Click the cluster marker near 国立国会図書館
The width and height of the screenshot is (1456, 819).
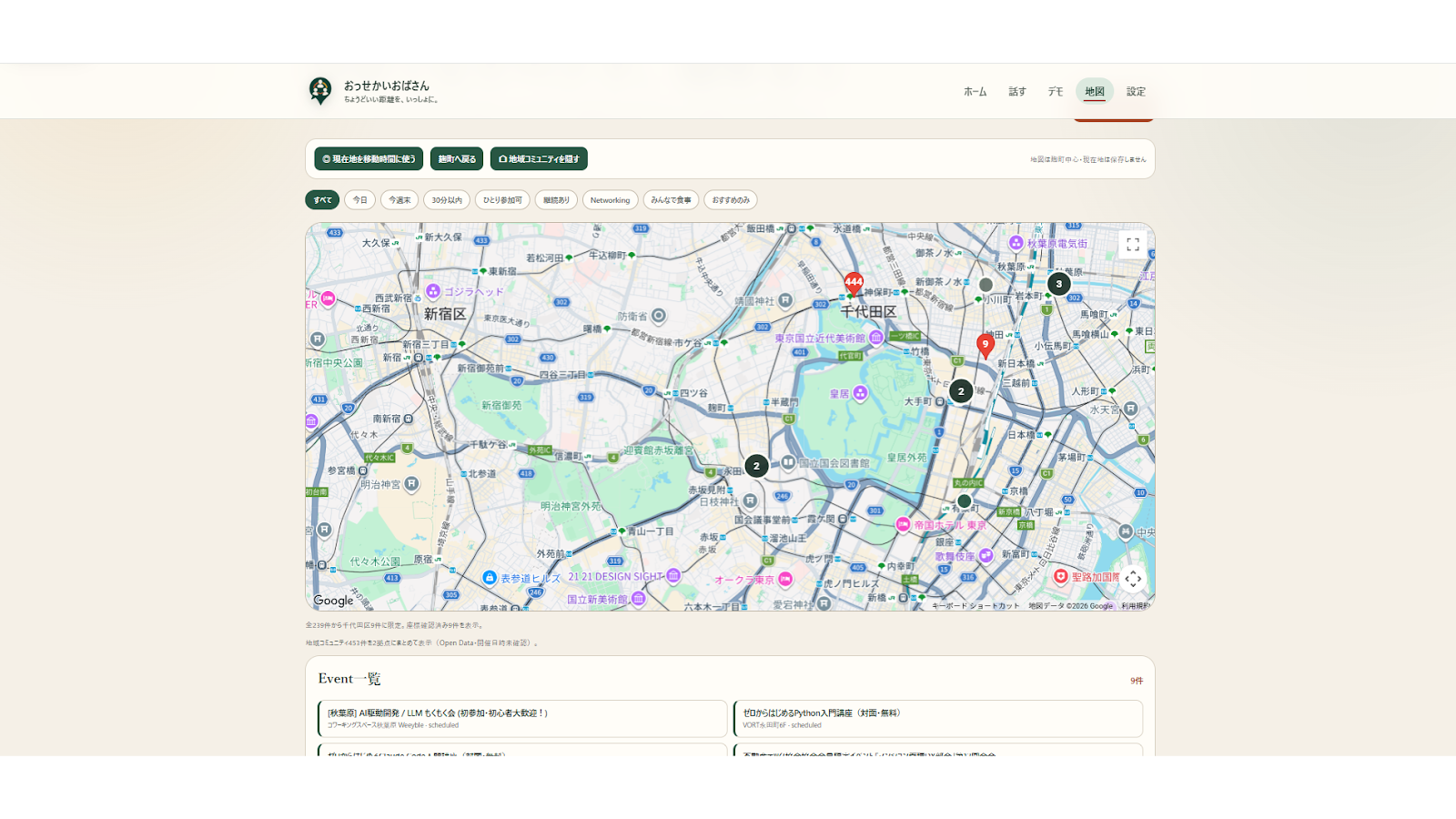pyautogui.click(x=756, y=466)
